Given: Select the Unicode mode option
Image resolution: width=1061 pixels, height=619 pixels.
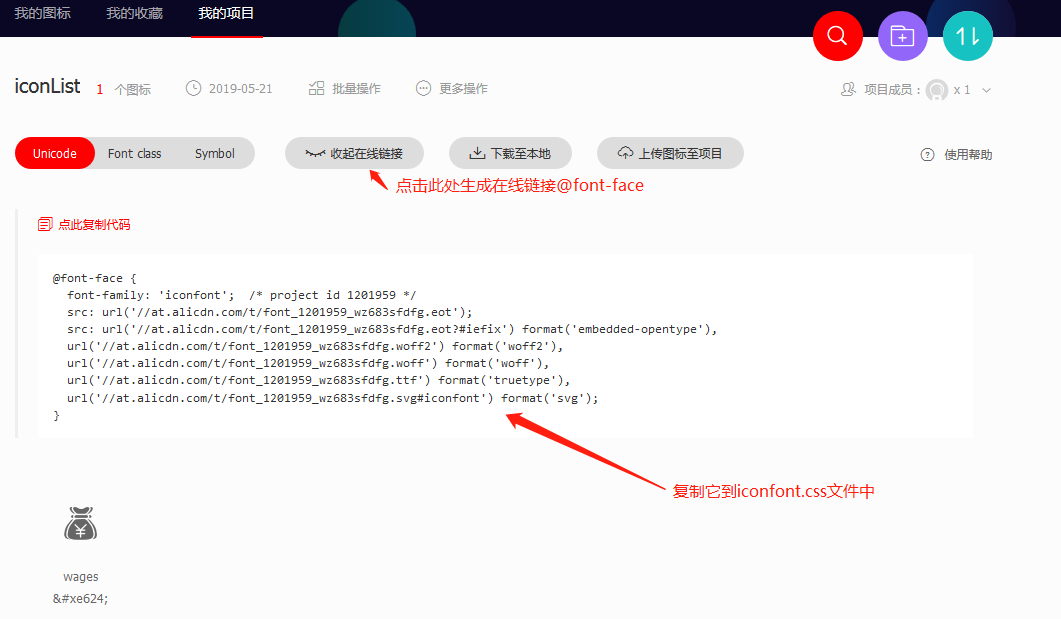Looking at the screenshot, I should [x=54, y=153].
